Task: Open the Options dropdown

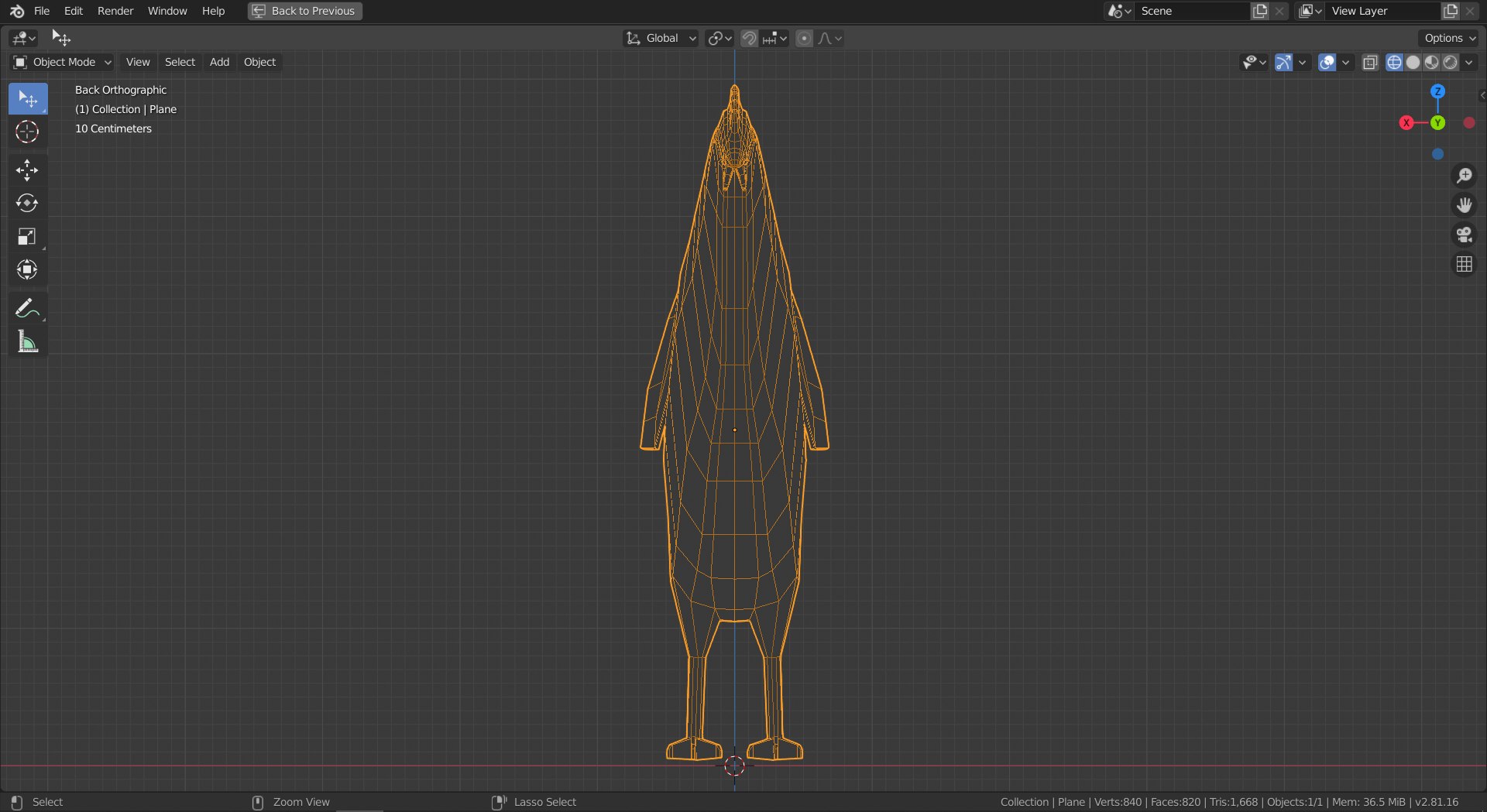Action: pyautogui.click(x=1450, y=38)
